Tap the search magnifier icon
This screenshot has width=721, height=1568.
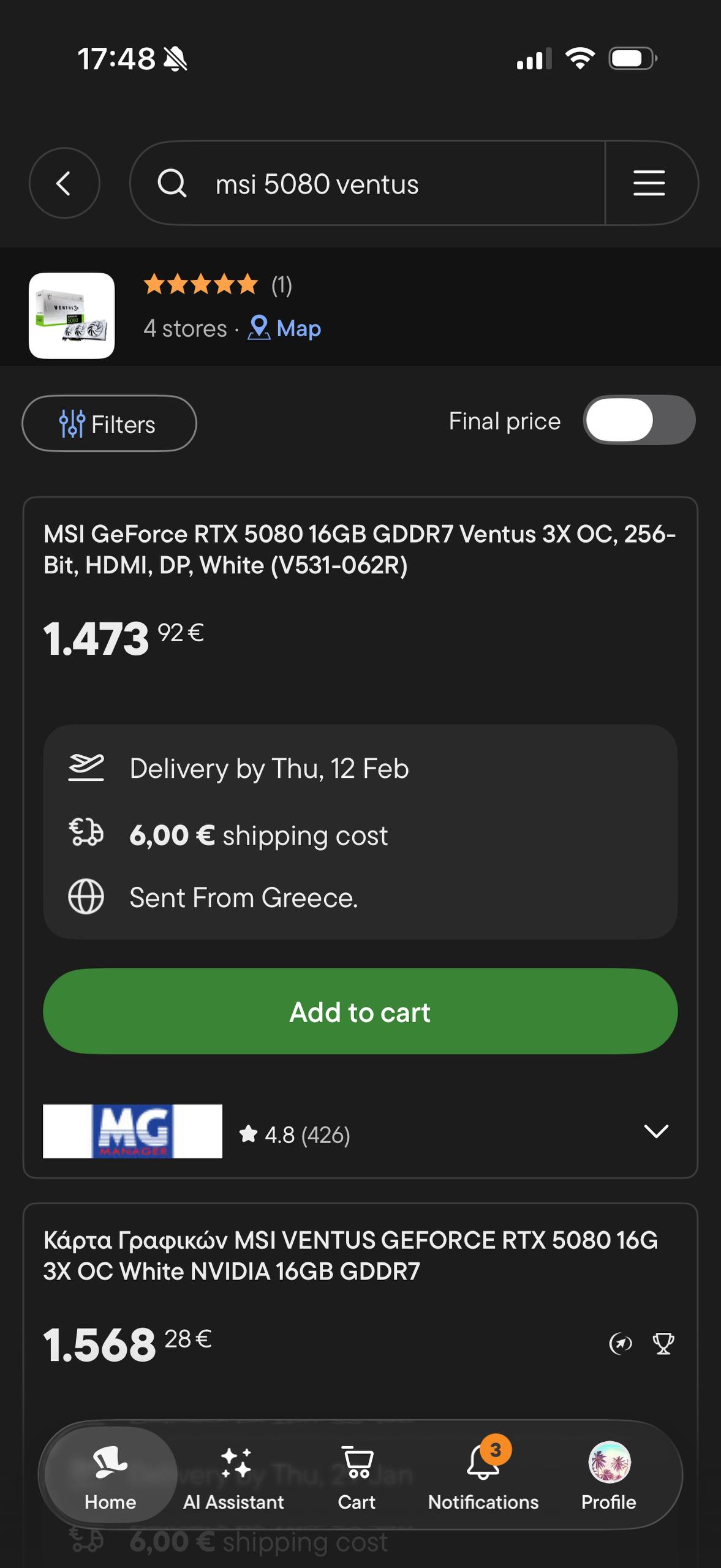coord(172,183)
